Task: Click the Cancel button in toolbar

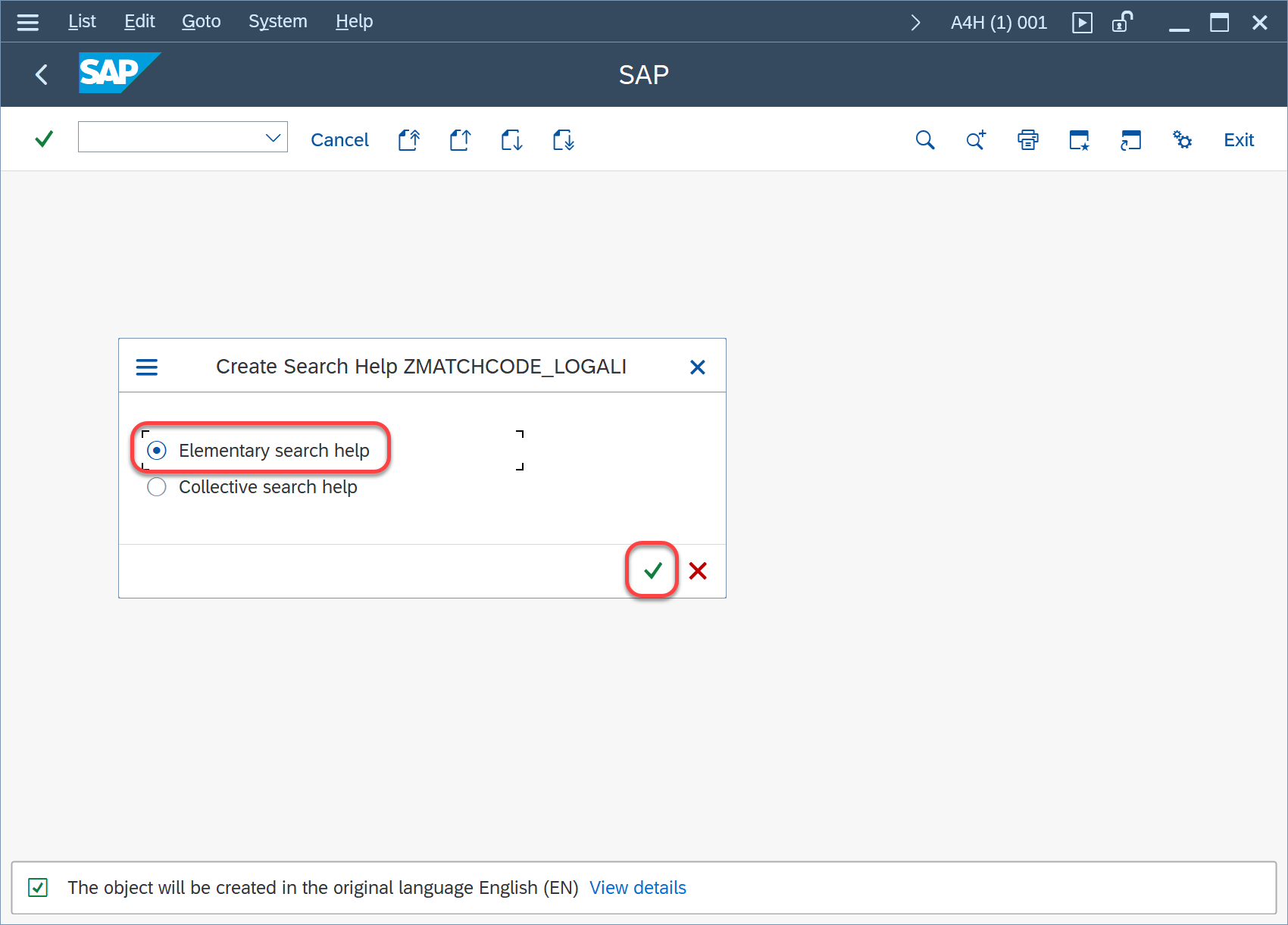Action: click(x=339, y=140)
